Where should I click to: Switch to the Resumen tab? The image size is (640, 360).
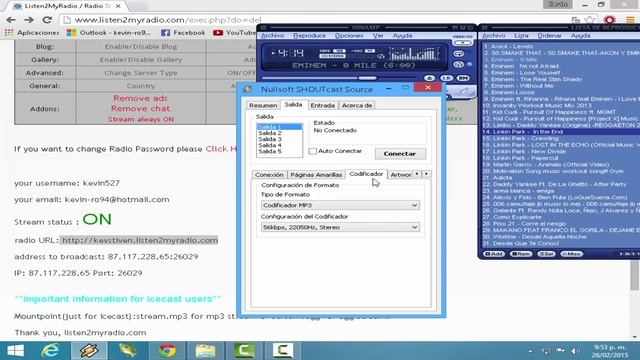(263, 105)
